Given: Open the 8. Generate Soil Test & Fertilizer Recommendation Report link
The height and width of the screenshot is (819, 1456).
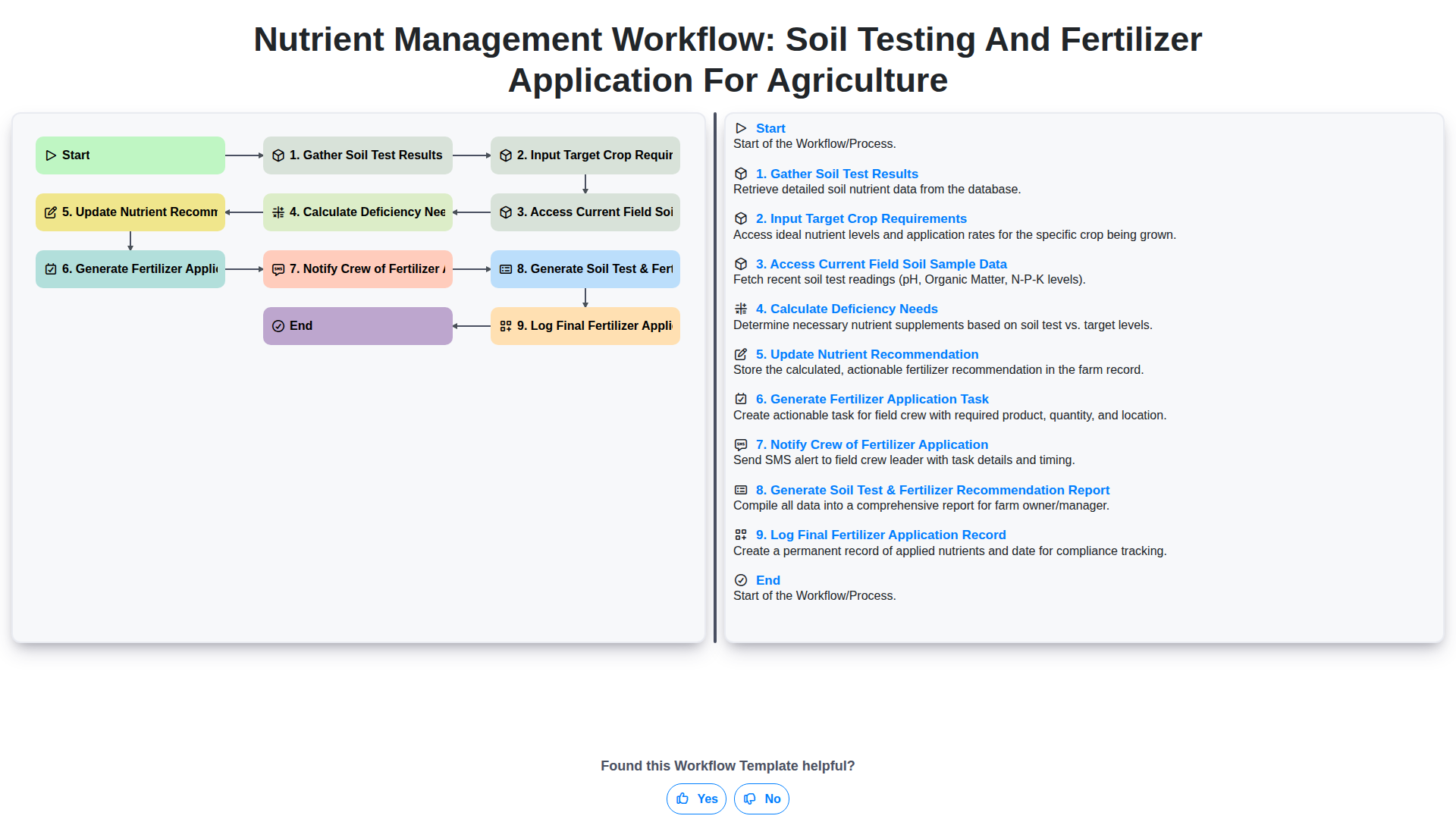Looking at the screenshot, I should (x=932, y=490).
